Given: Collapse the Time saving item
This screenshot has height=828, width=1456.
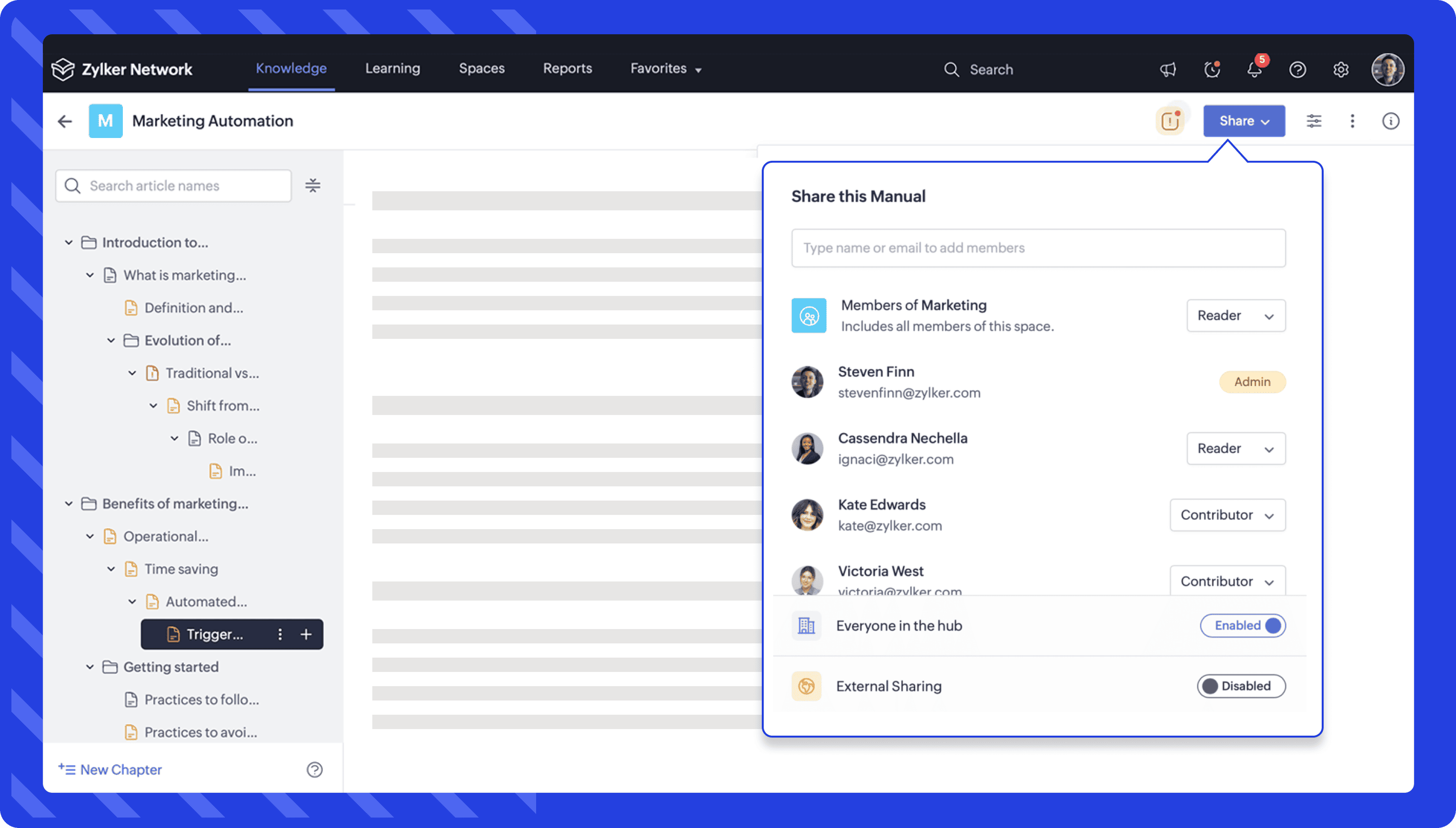Looking at the screenshot, I should click(x=111, y=569).
